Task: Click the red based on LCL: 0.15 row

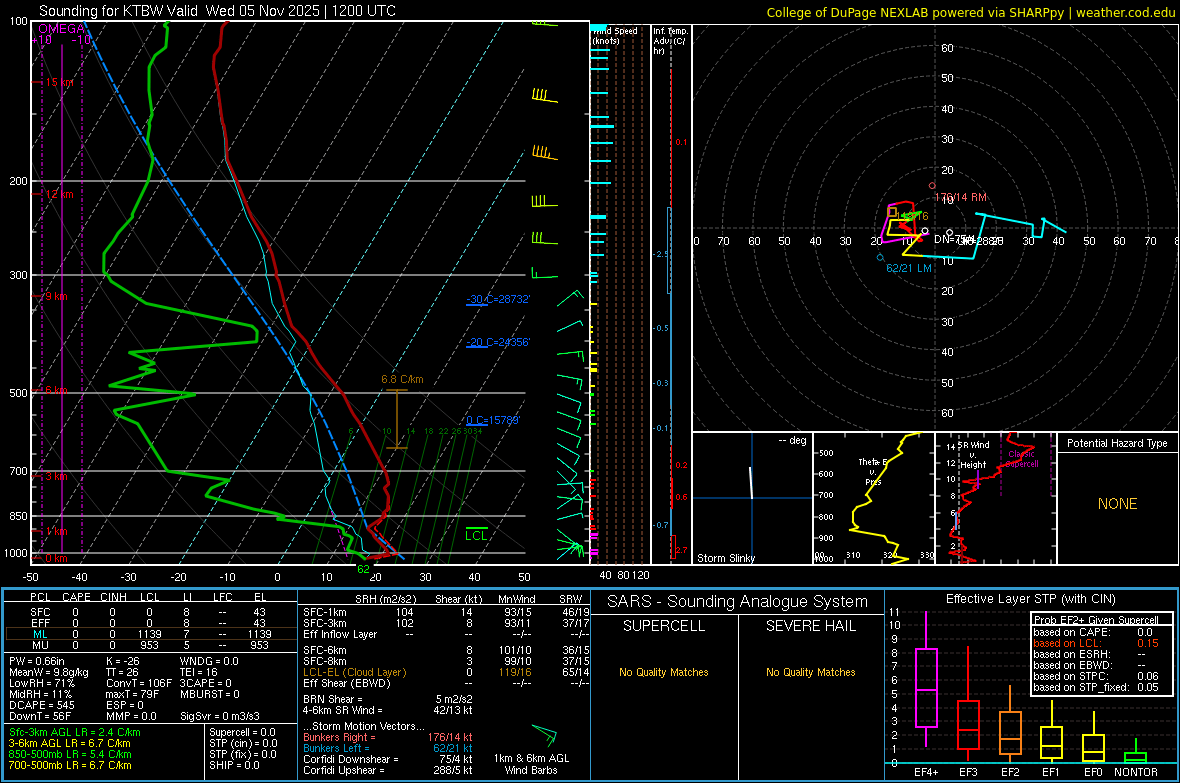Action: click(1096, 643)
